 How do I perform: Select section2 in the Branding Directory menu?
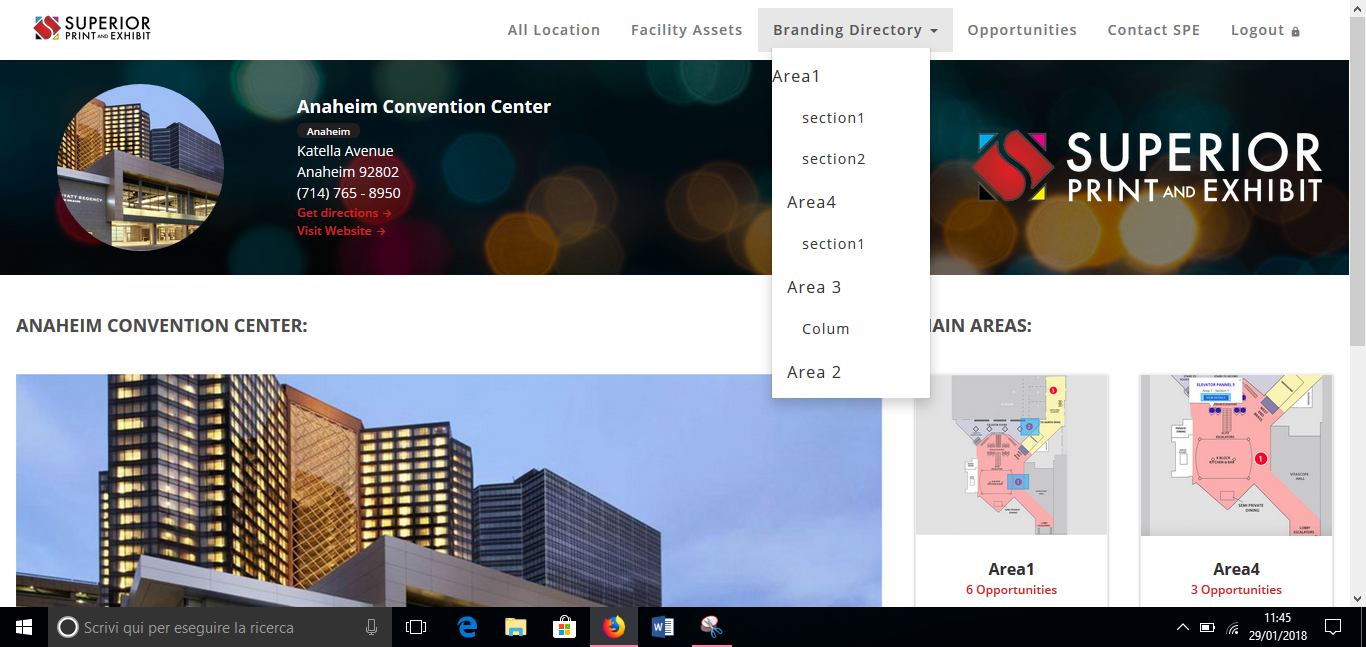click(x=833, y=159)
